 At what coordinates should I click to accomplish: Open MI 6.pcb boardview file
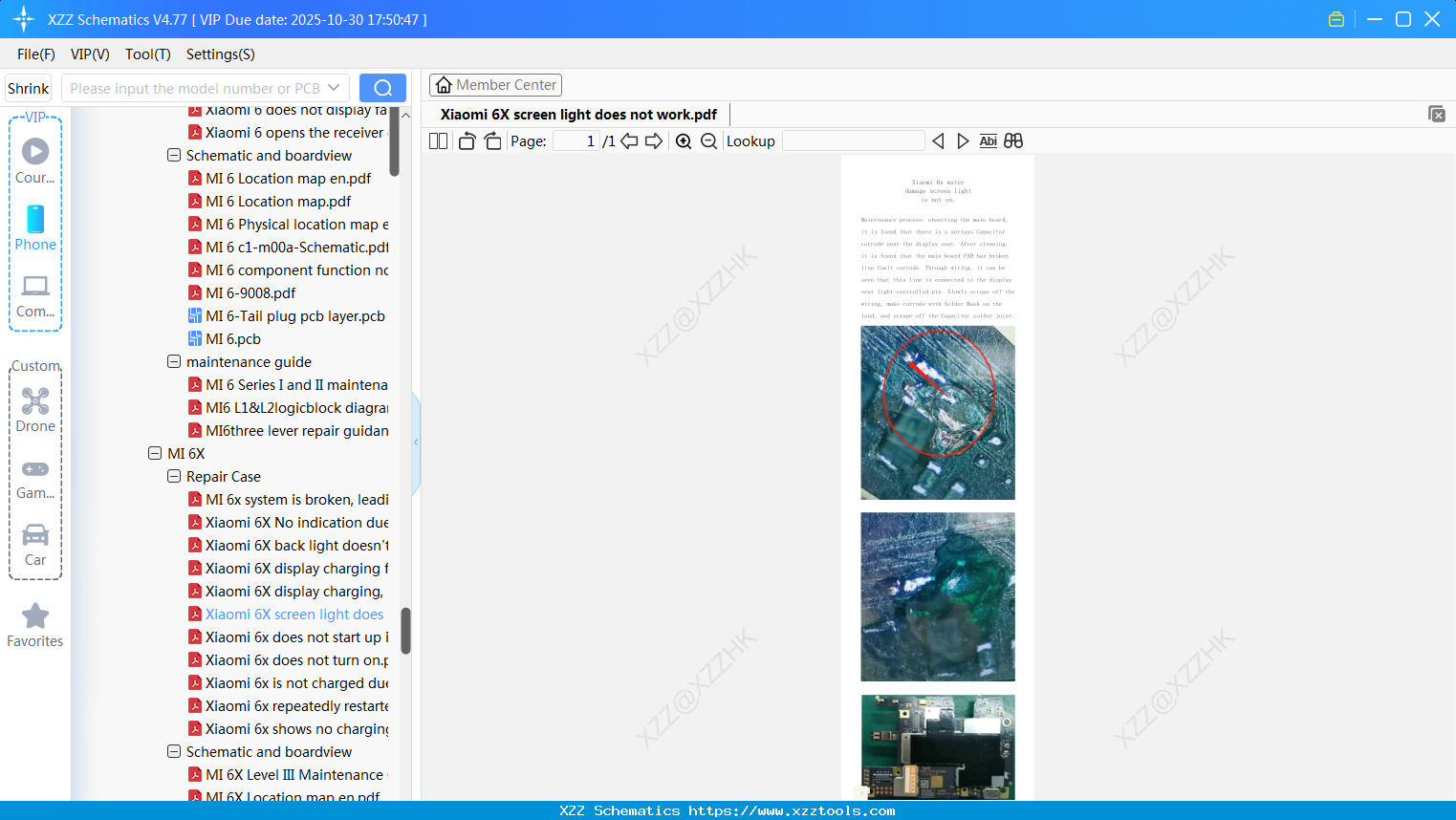[x=233, y=339]
